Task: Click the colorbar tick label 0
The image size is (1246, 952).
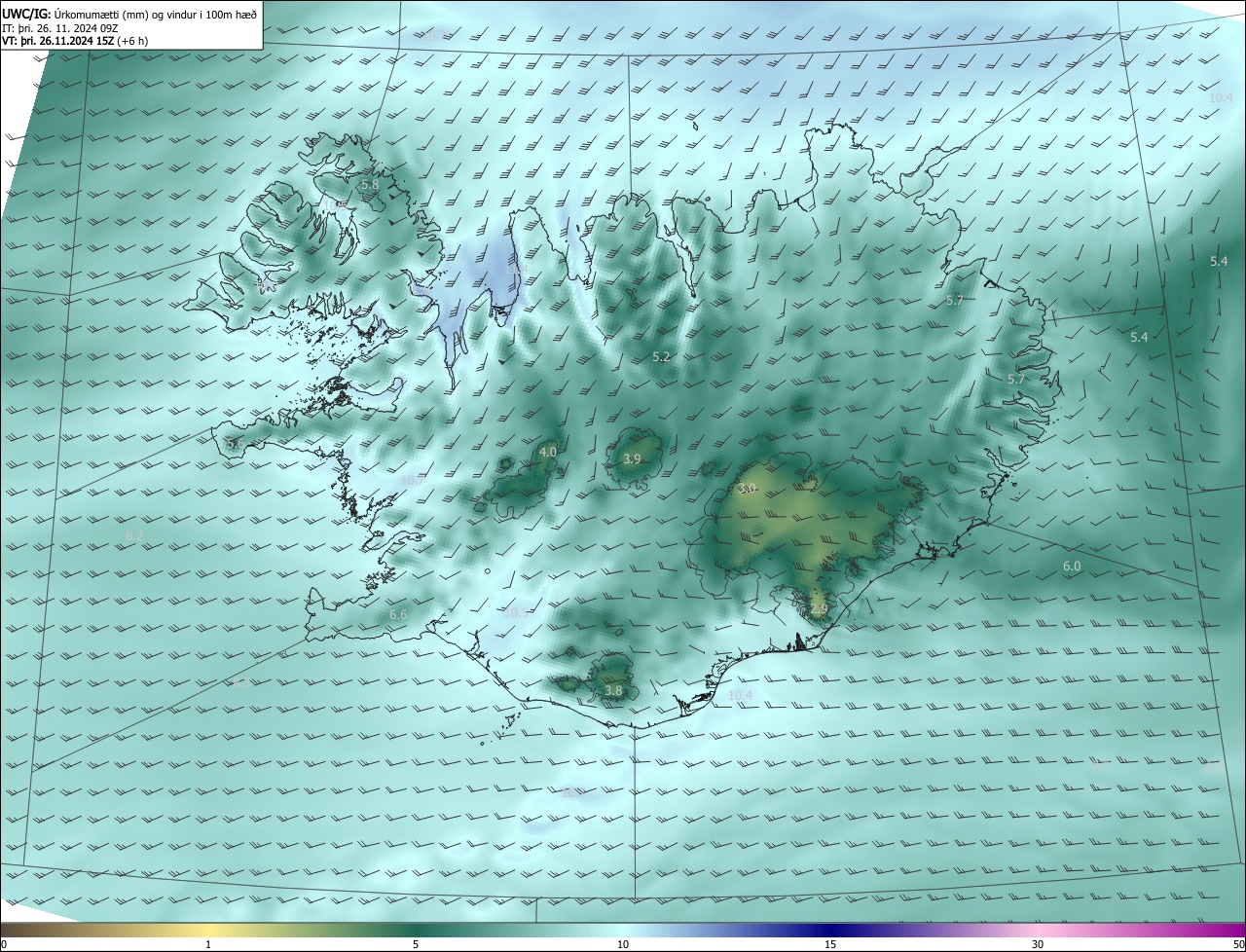Action: (x=4, y=944)
